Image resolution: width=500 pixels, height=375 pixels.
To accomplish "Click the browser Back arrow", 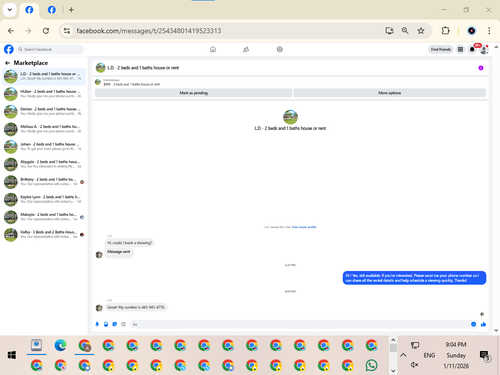I will 11,31.
